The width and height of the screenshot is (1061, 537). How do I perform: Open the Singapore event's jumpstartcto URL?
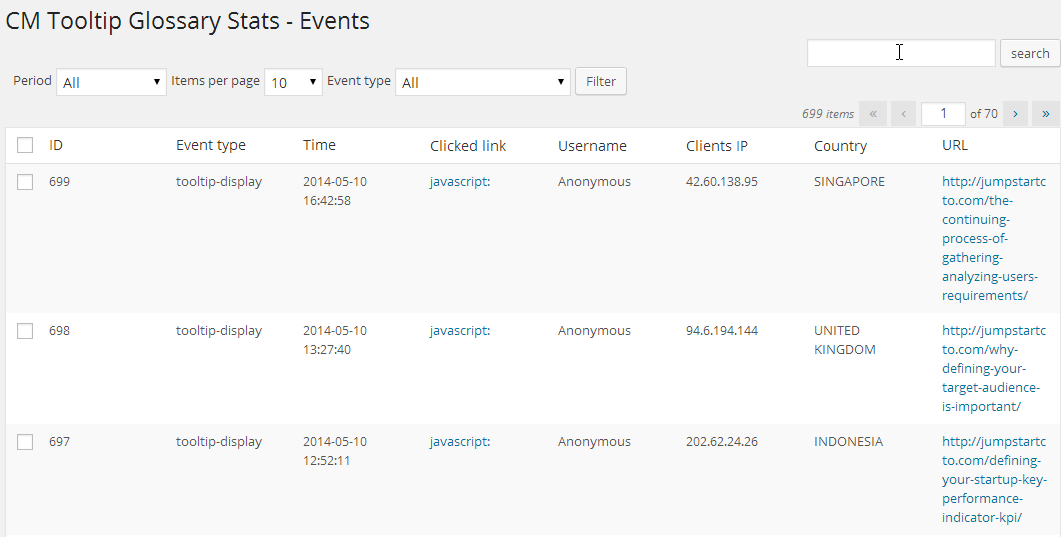point(993,239)
